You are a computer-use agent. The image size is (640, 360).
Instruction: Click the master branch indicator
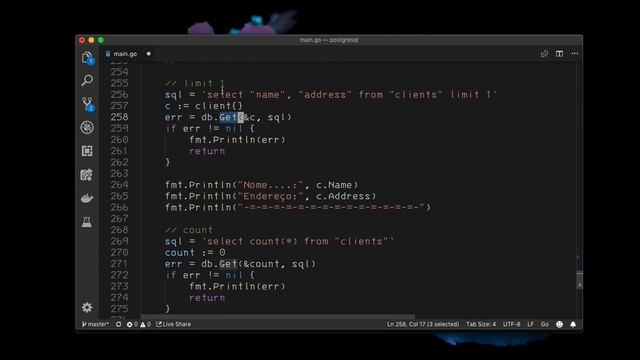tap(95, 324)
